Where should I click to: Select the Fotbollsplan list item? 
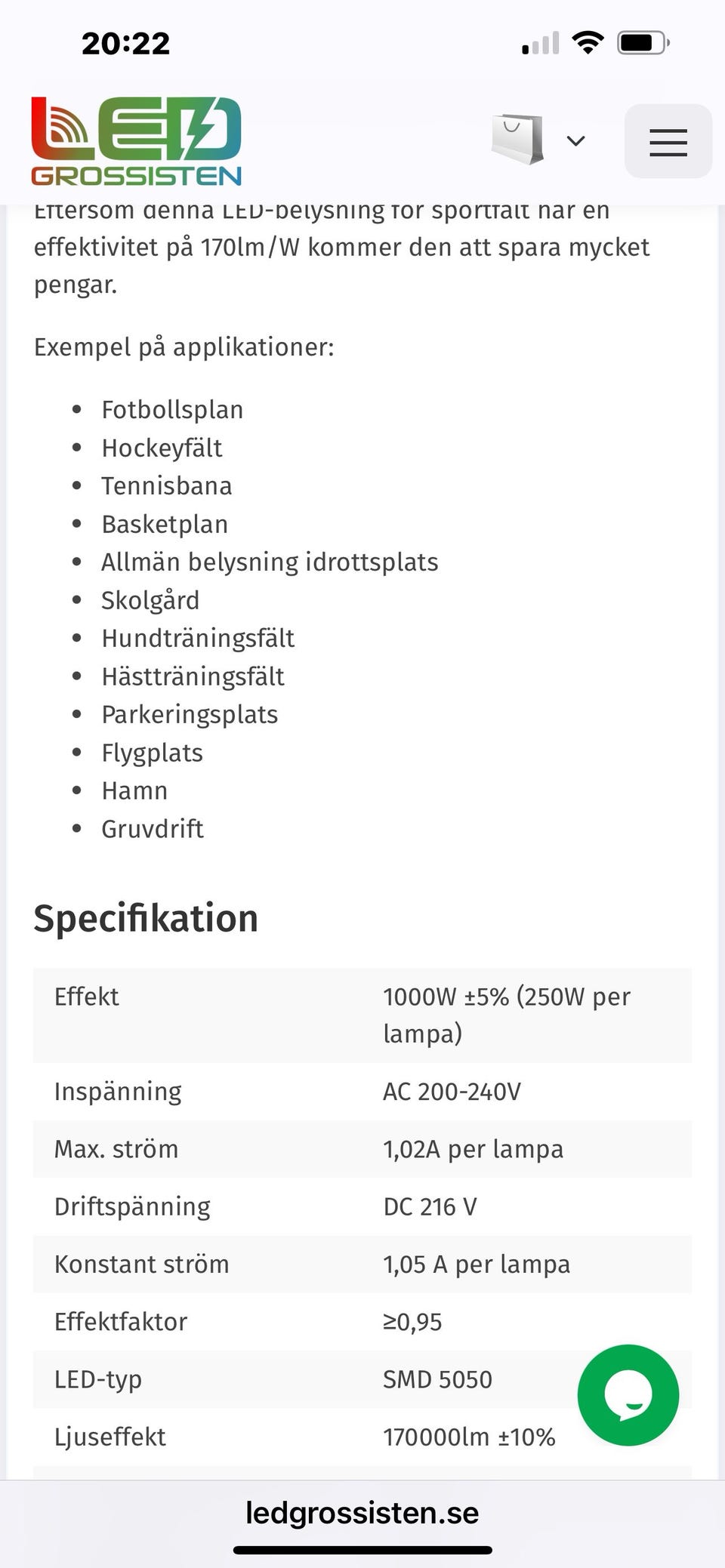click(172, 410)
